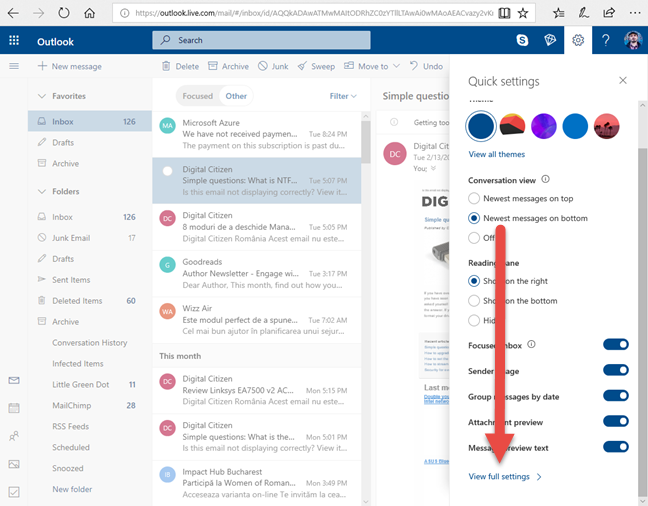Open the Skype icon in the header
This screenshot has height=506, width=648.
coord(522,40)
